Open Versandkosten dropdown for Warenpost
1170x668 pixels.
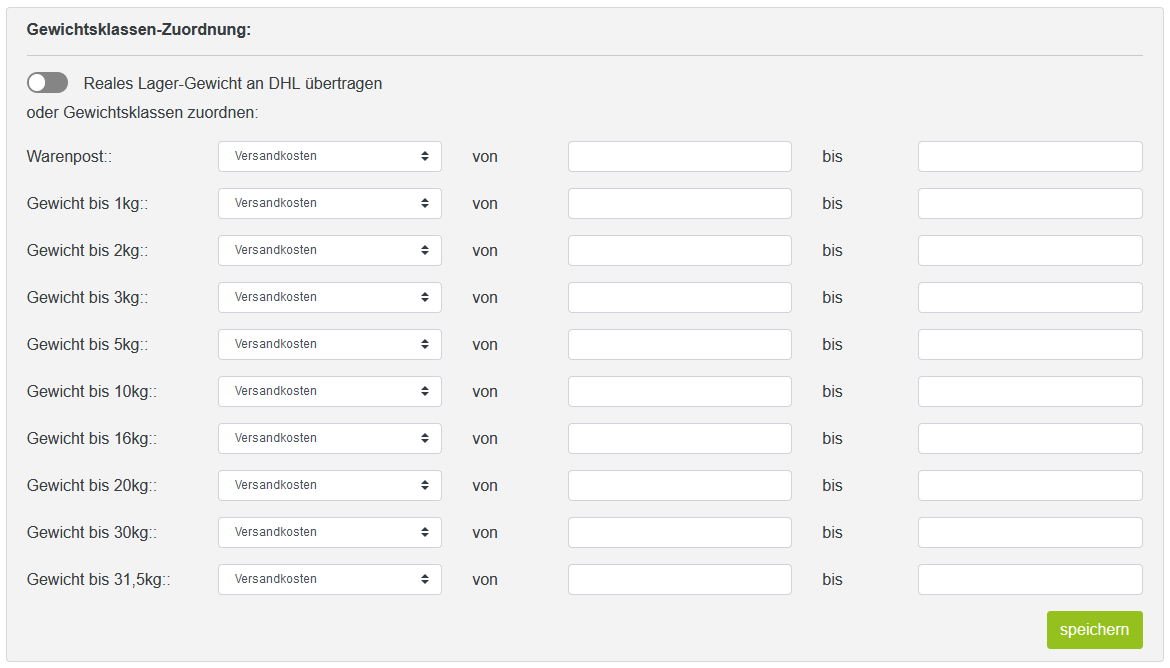click(x=330, y=157)
